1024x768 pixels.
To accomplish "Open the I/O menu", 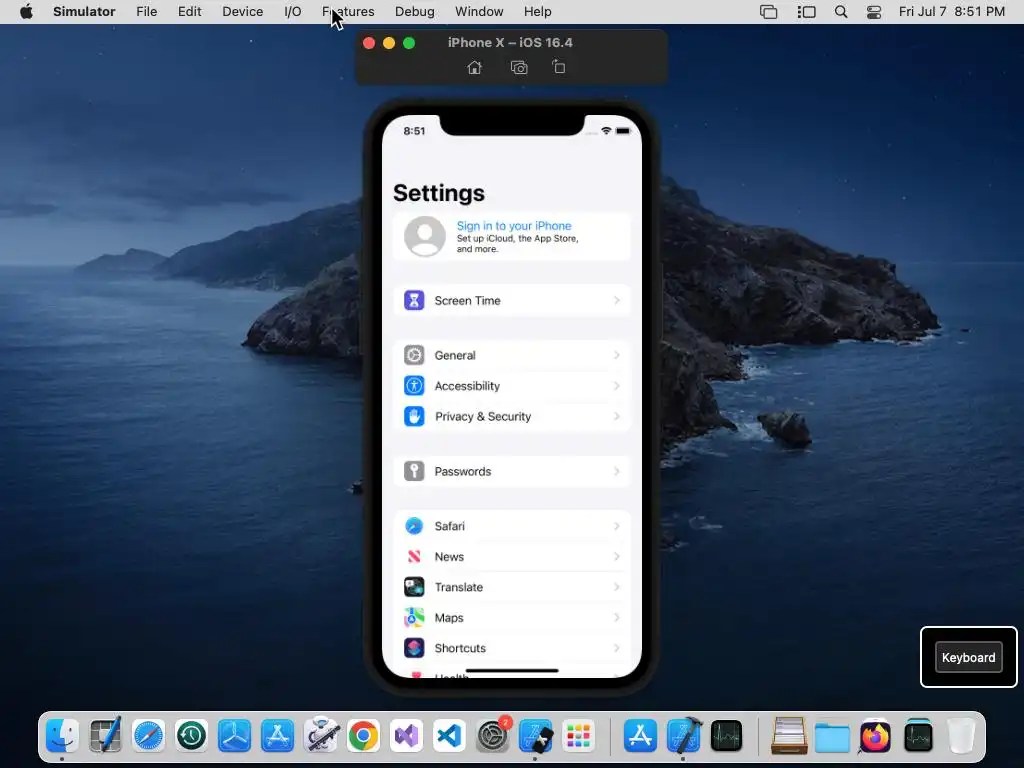I will pos(293,12).
